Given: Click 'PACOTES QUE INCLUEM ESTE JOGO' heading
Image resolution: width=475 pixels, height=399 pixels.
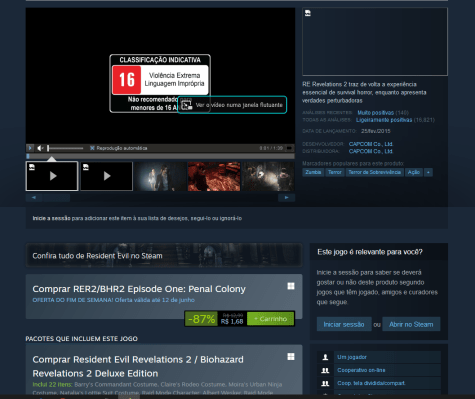Looking at the screenshot, I should coord(82,339).
